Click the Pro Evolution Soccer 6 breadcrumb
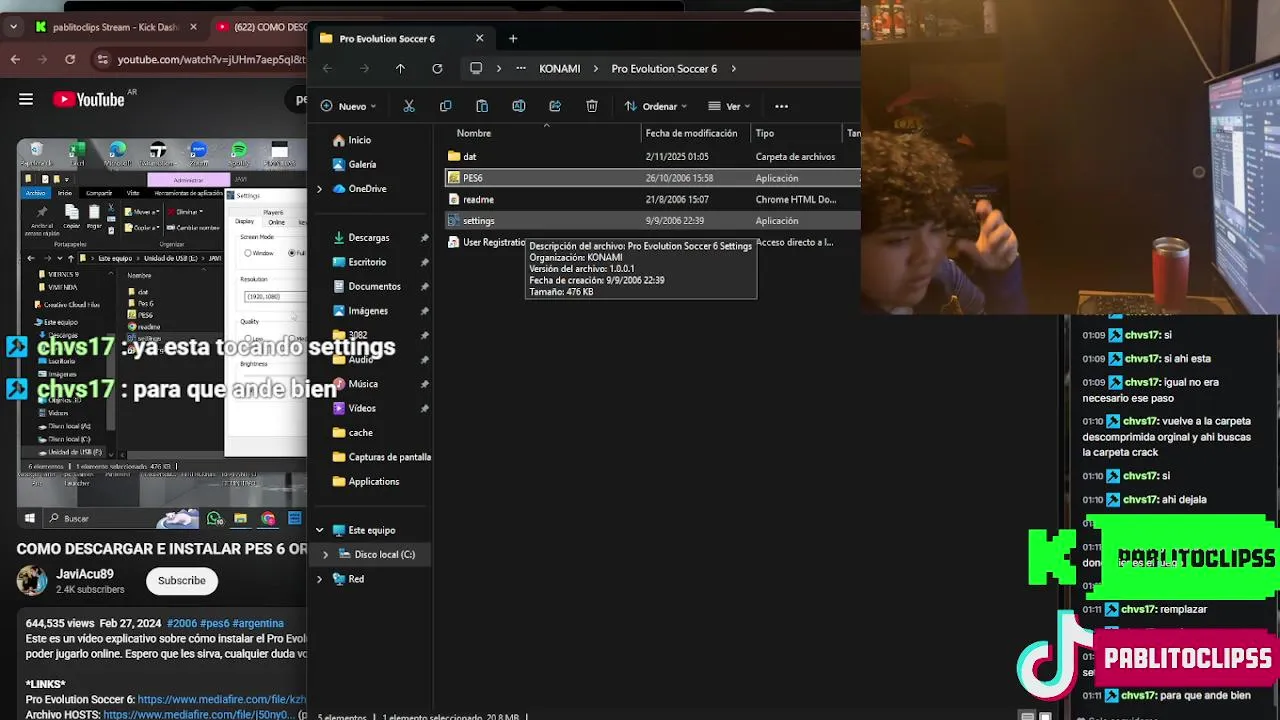The width and height of the screenshot is (1280, 720). [664, 68]
